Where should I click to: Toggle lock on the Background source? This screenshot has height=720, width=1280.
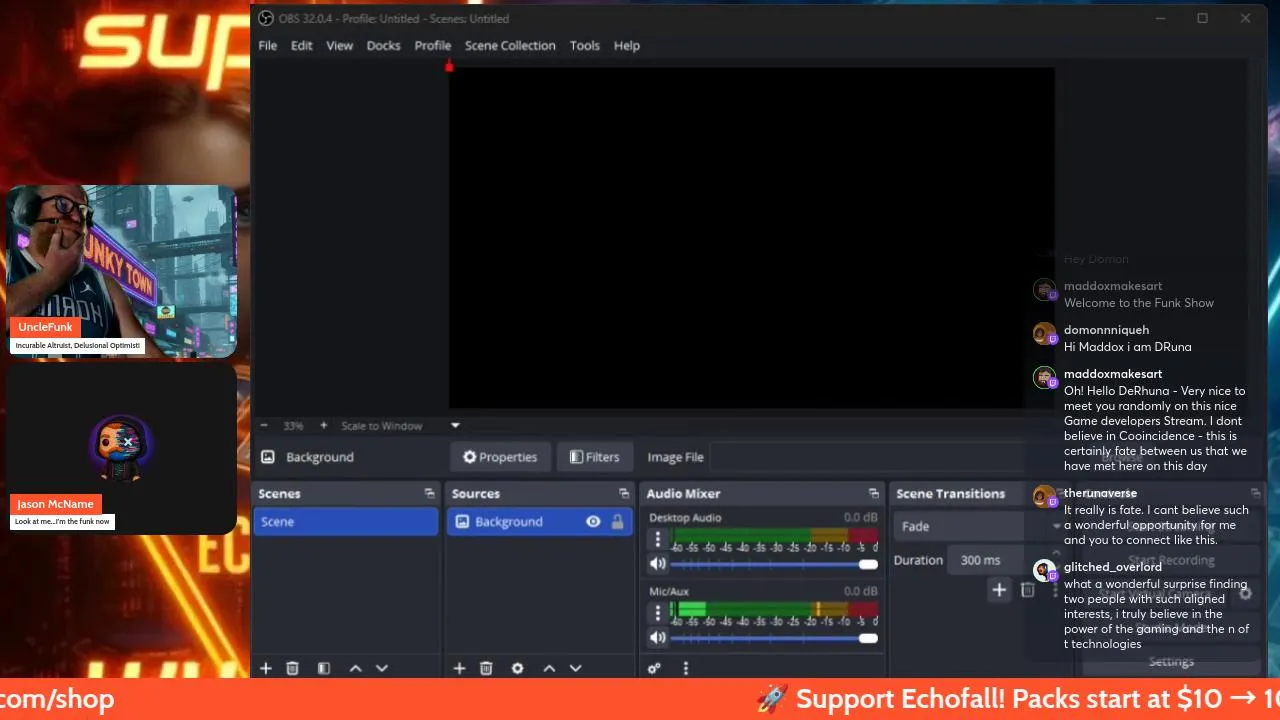617,521
